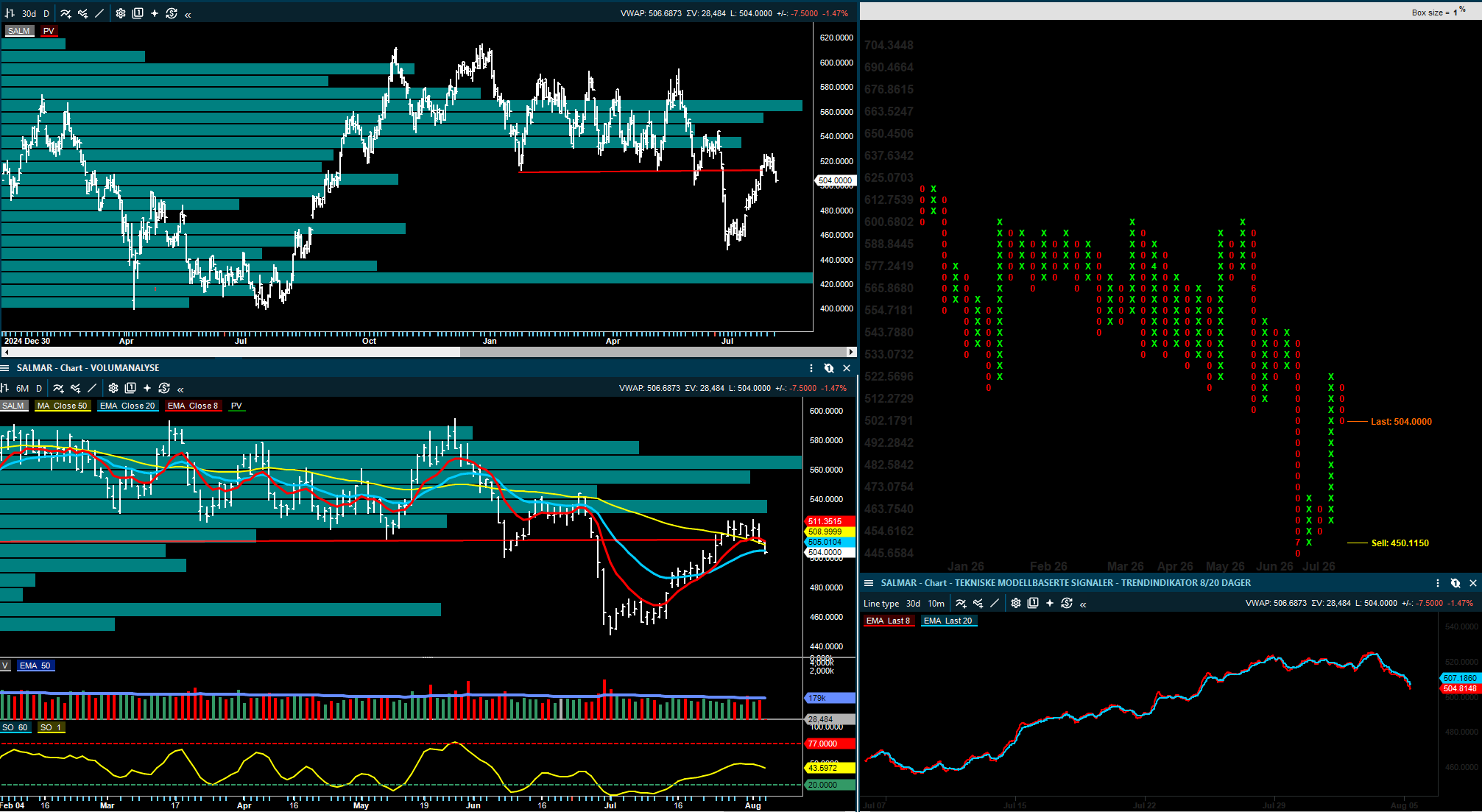Open settings gear in VOLUMANALYSE toolbar
The height and width of the screenshot is (812, 1482).
click(x=113, y=388)
